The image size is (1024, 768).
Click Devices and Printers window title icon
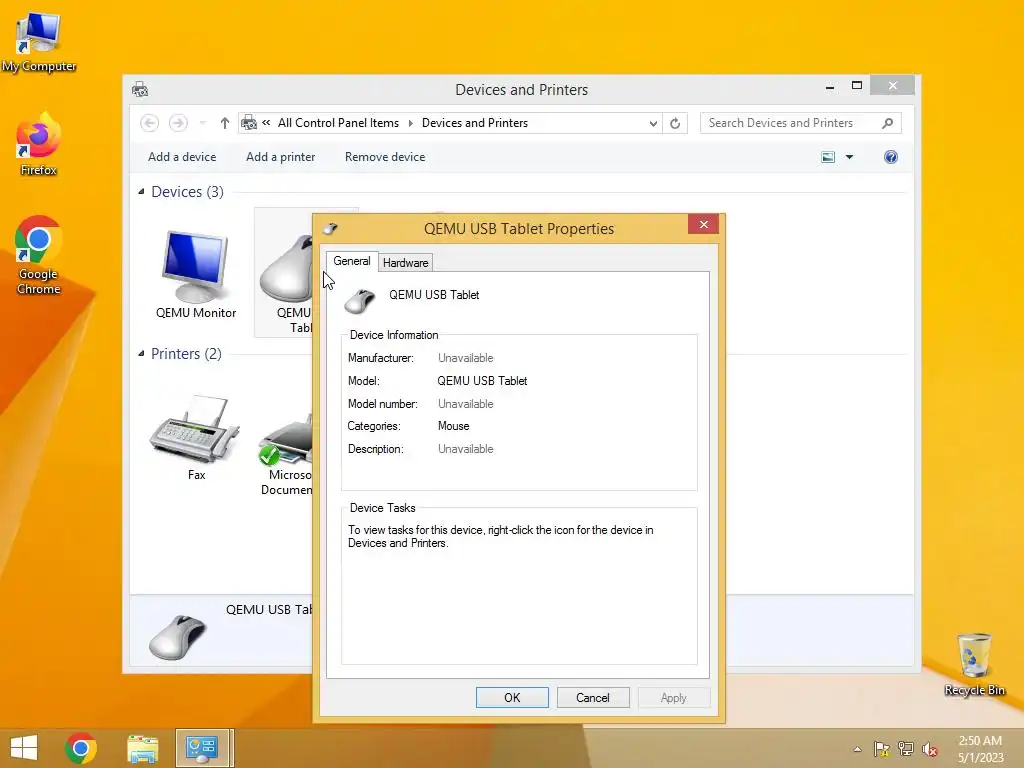(140, 89)
